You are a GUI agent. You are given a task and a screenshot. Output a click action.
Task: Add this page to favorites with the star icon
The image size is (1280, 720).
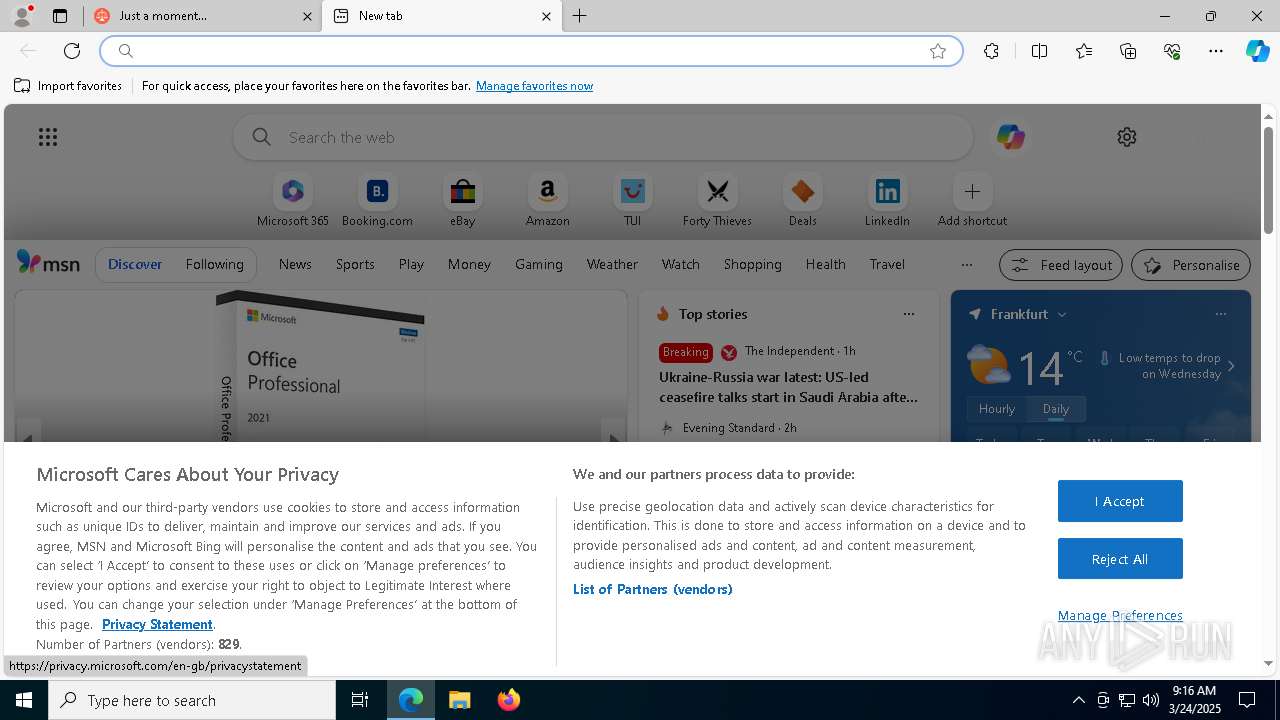tap(938, 51)
